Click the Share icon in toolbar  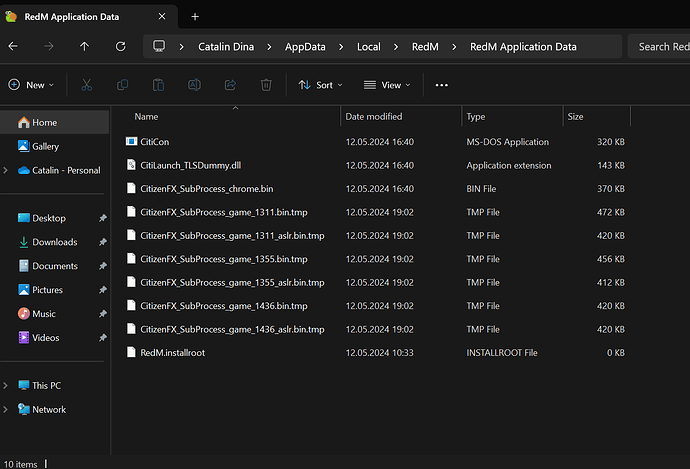(x=230, y=85)
